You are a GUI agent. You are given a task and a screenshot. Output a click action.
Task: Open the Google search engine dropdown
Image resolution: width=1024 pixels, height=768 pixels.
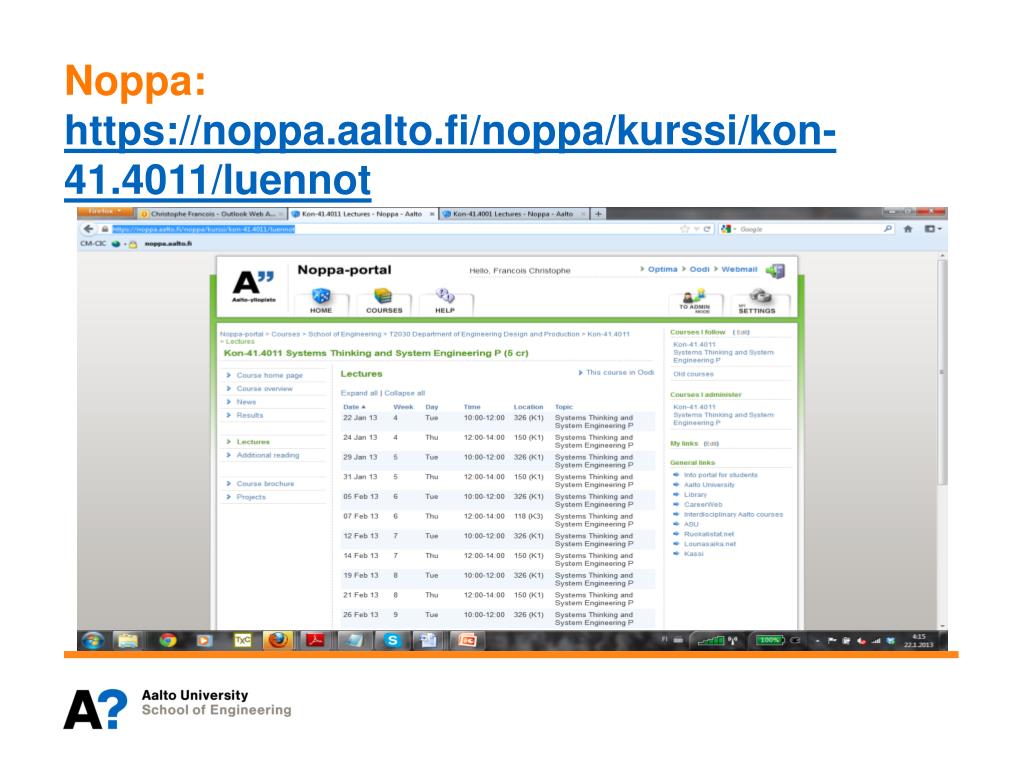[729, 229]
